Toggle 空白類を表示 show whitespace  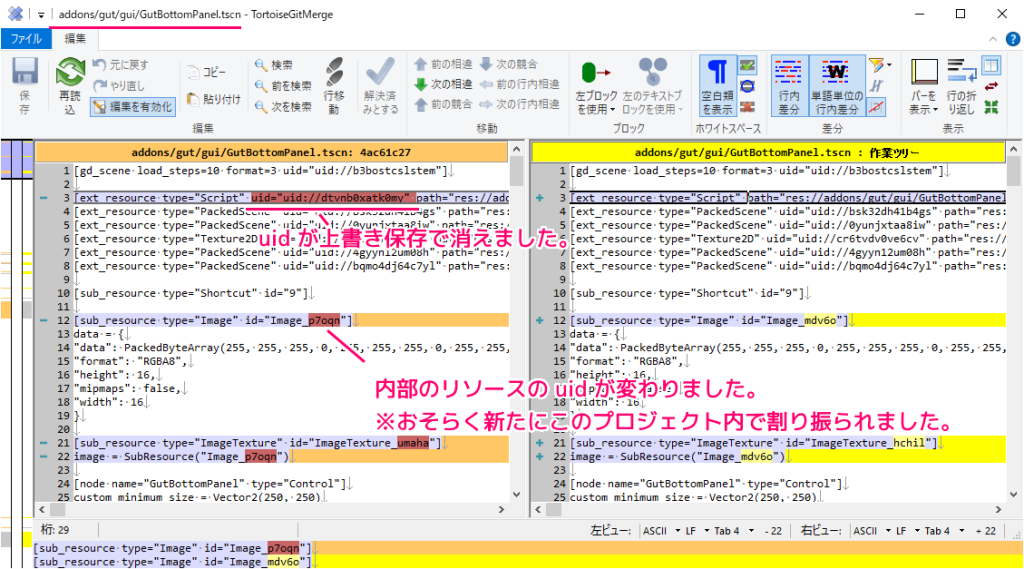click(x=717, y=86)
